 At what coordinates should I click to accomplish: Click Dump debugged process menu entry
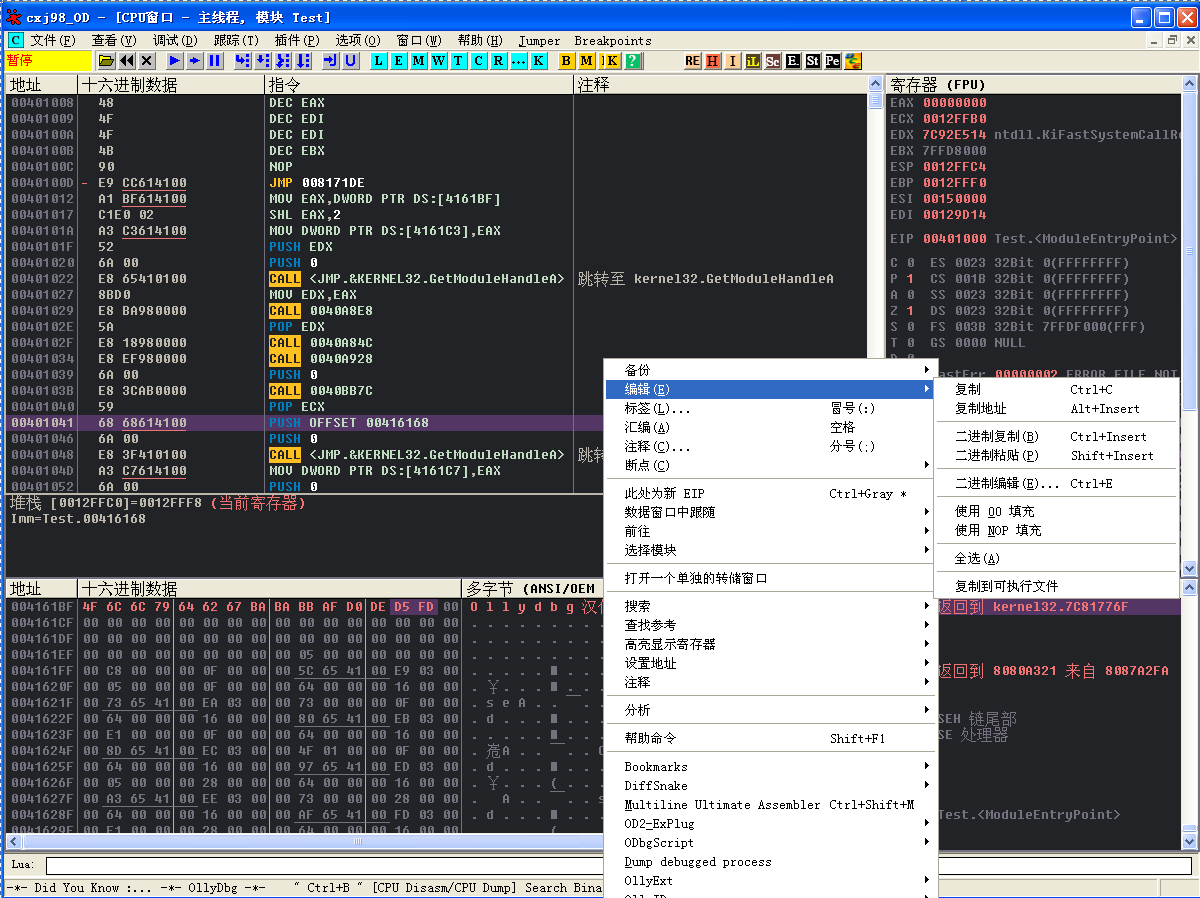click(x=770, y=862)
